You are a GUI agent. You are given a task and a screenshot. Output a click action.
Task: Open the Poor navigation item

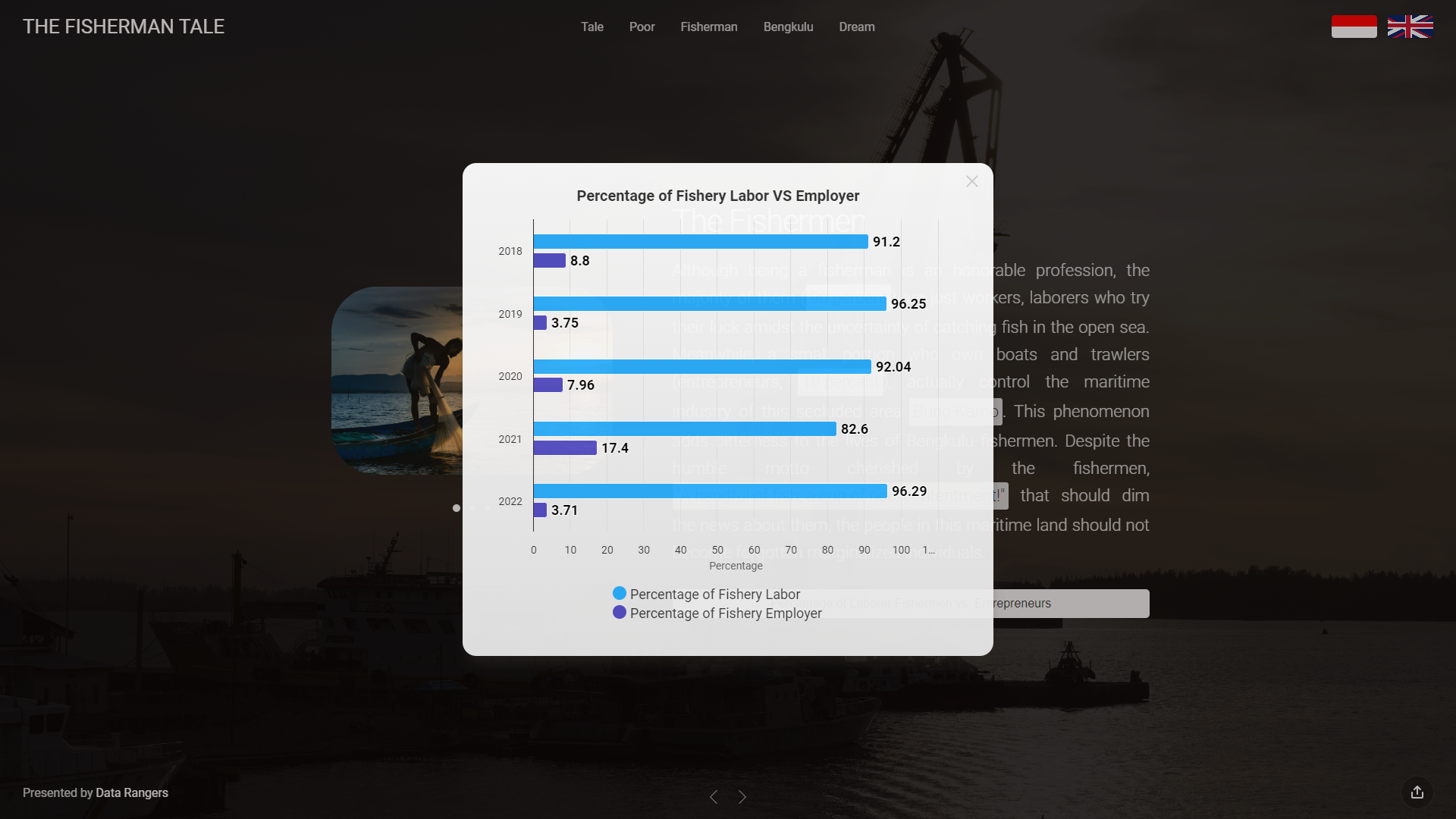pos(642,27)
